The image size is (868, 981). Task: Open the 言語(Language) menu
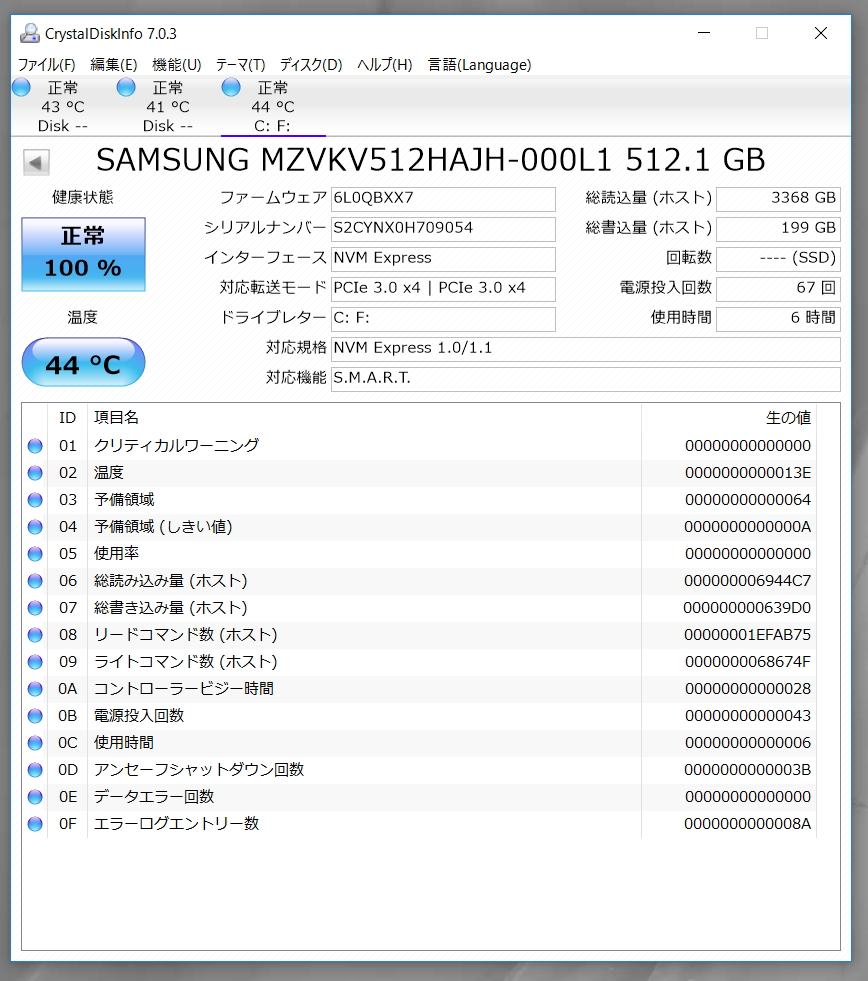tap(479, 65)
